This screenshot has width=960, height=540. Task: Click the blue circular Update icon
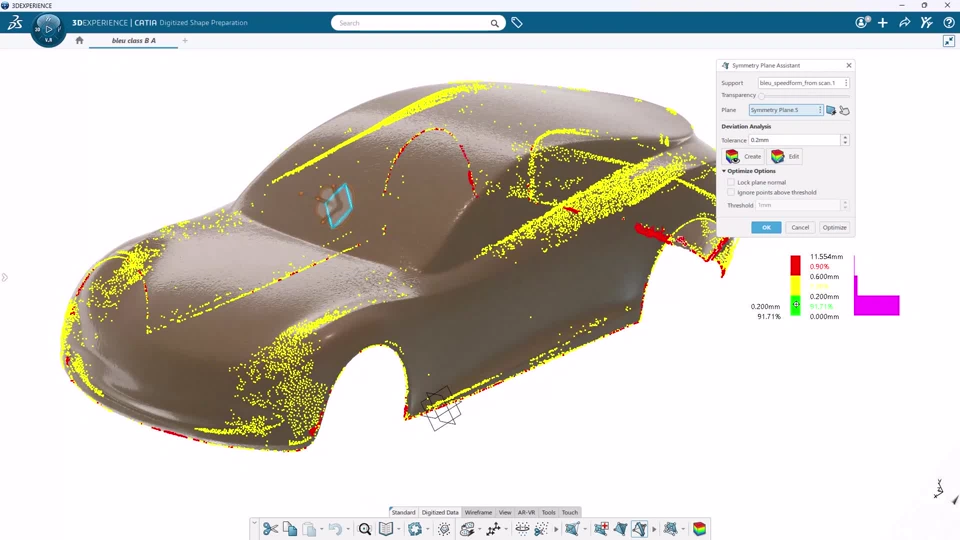tap(414, 529)
